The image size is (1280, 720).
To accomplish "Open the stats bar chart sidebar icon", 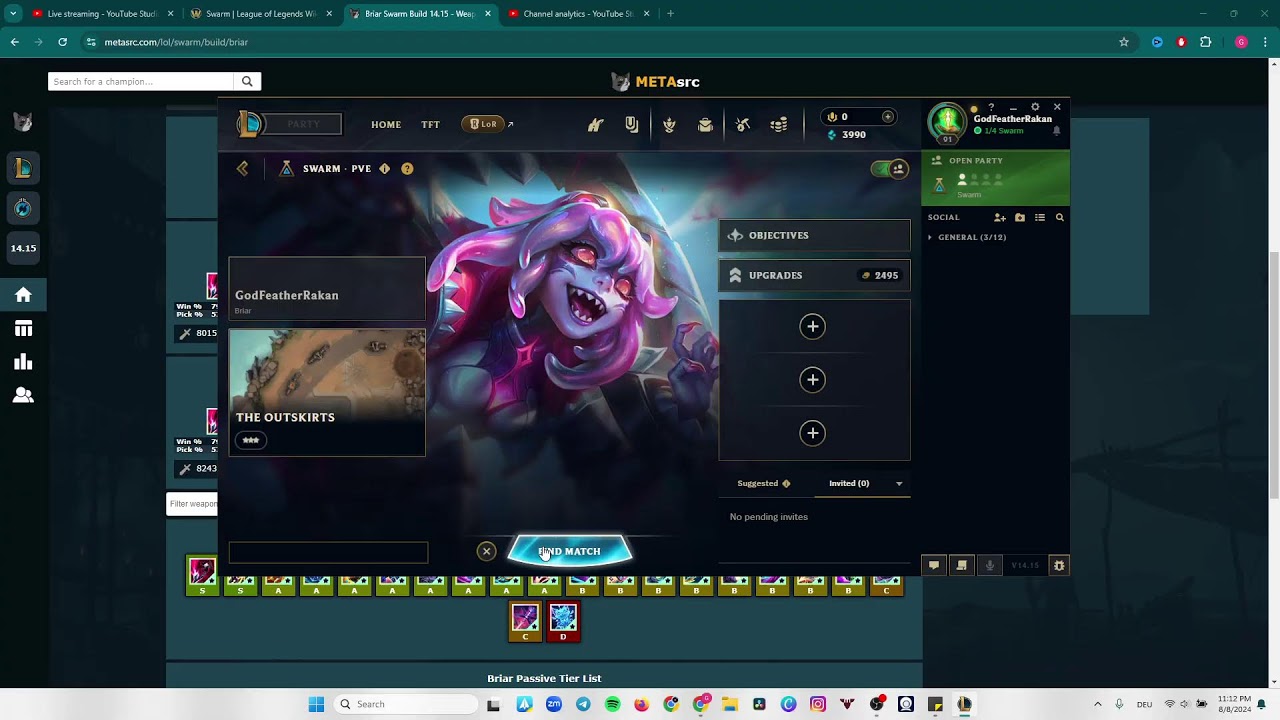I will click(23, 362).
